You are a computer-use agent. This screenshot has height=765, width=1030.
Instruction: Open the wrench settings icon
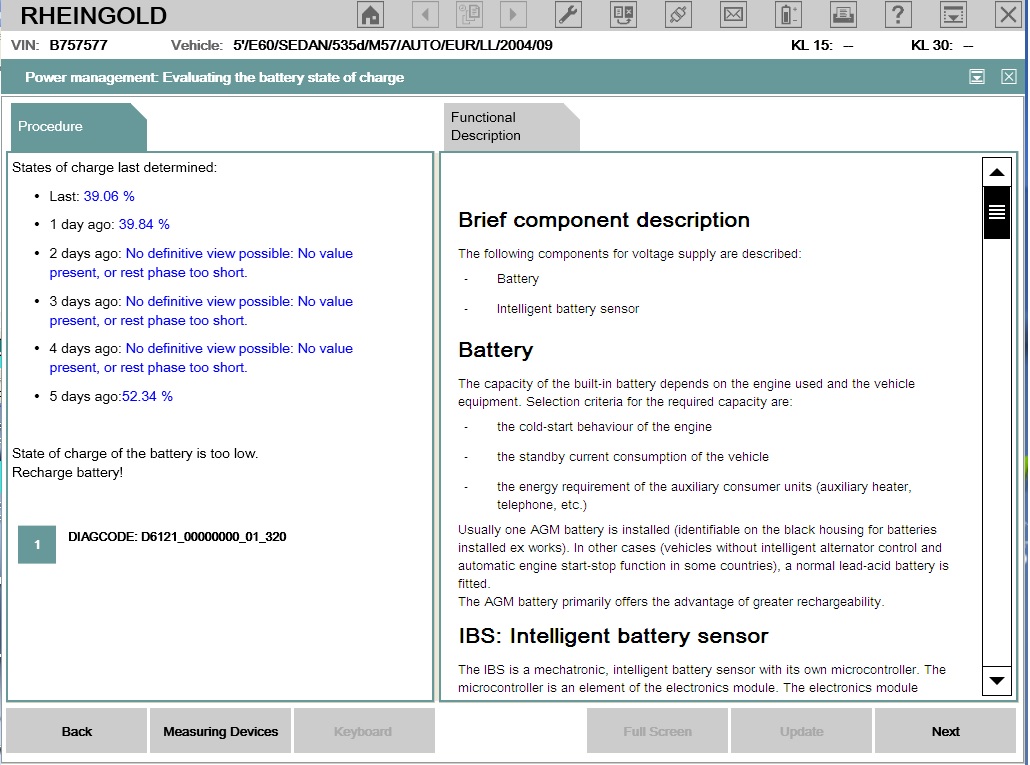point(567,15)
